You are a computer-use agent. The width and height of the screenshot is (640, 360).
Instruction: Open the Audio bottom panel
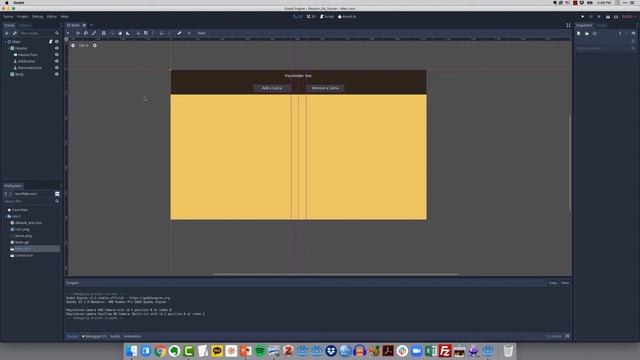click(x=115, y=336)
